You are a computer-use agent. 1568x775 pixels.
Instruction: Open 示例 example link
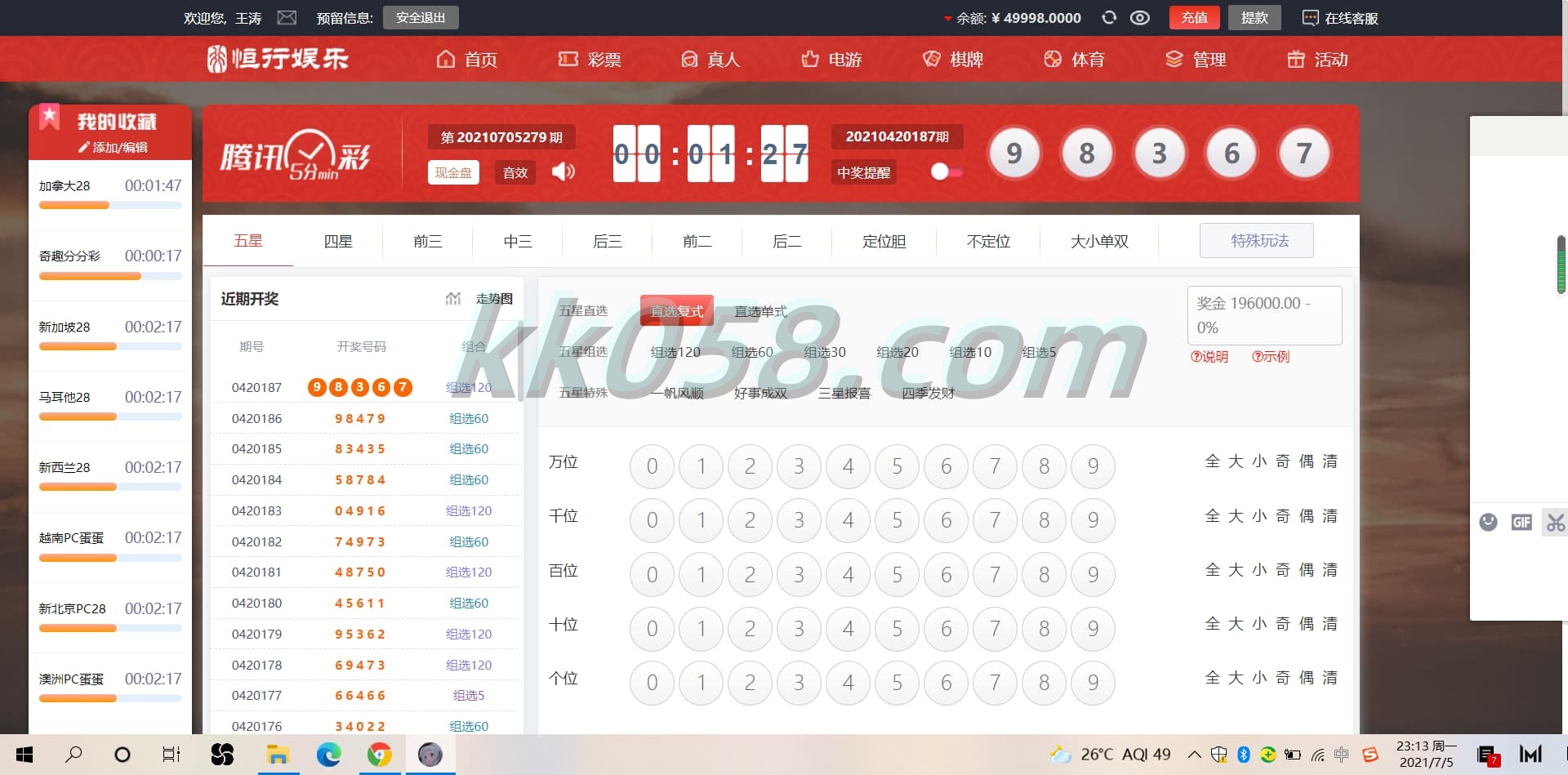pyautogui.click(x=1271, y=356)
